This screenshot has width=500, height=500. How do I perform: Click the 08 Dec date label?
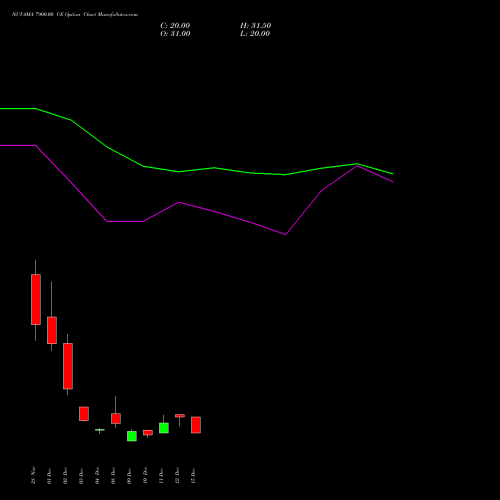point(113,476)
